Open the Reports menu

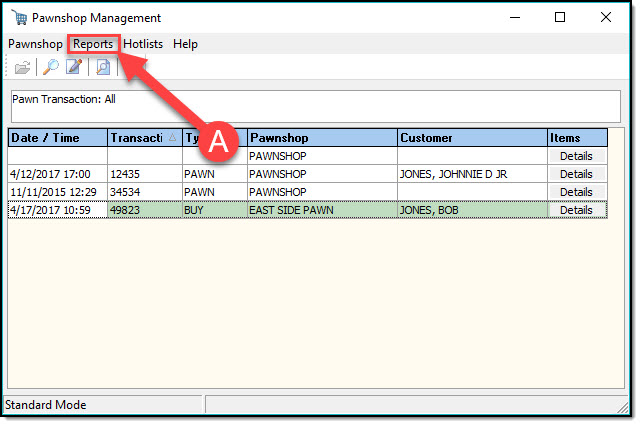(93, 44)
